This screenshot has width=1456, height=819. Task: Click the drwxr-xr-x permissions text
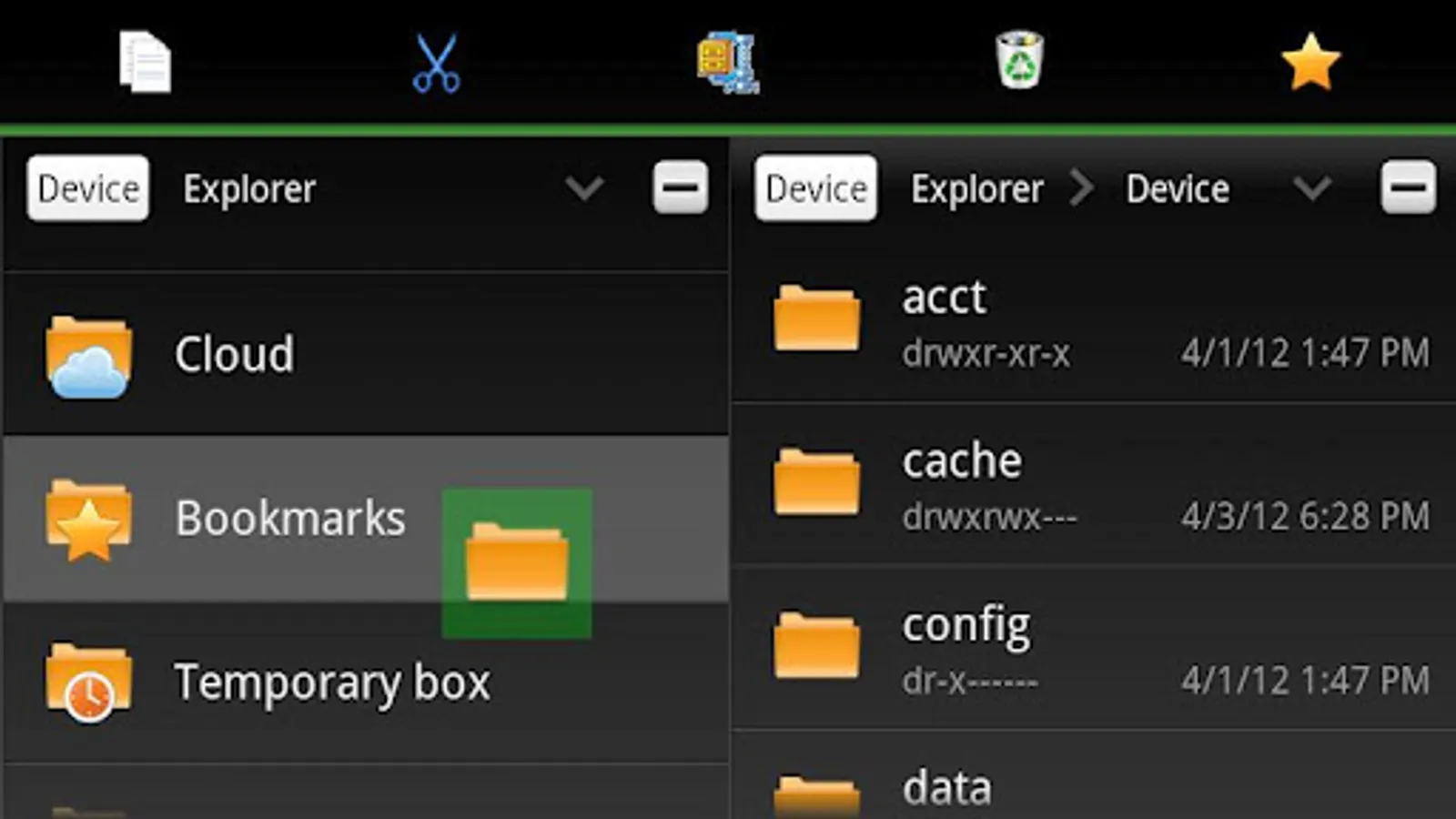pyautogui.click(x=986, y=353)
